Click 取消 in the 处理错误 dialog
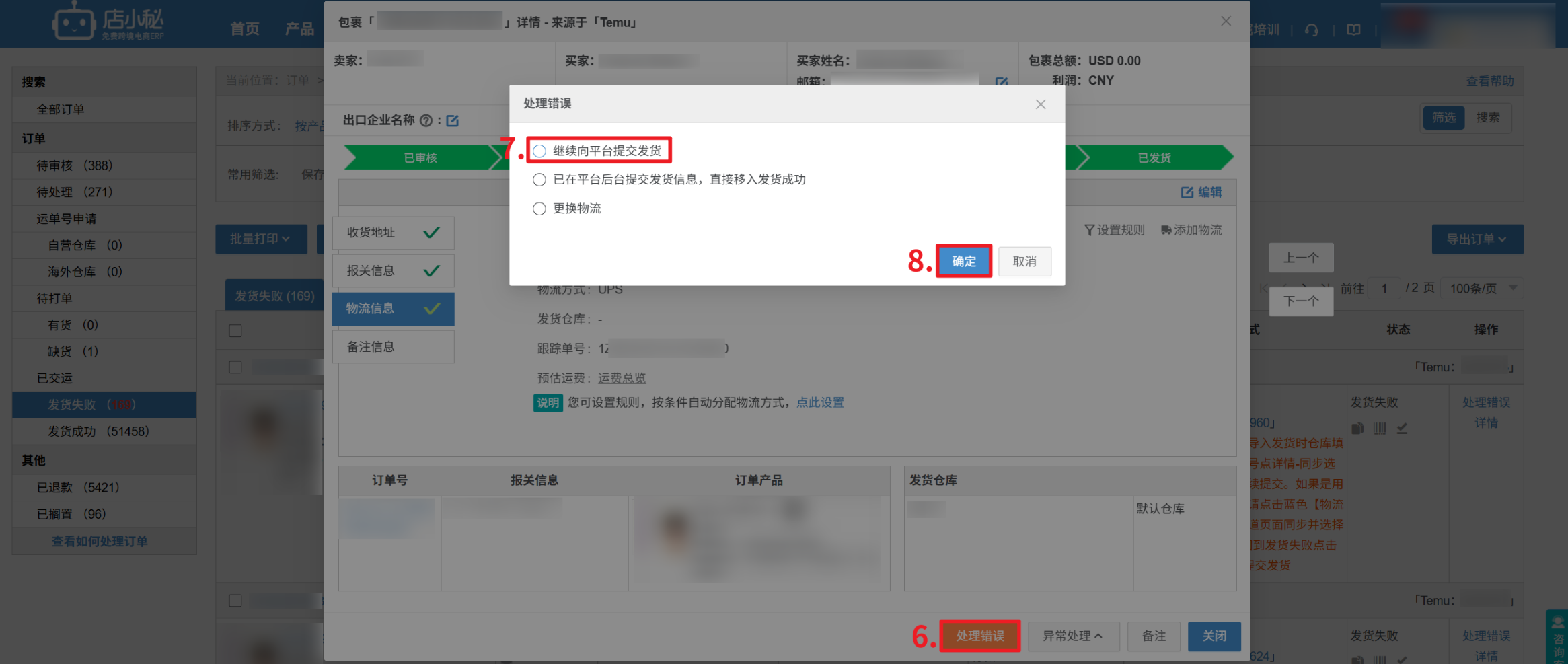This screenshot has height=664, width=1568. (x=1024, y=261)
